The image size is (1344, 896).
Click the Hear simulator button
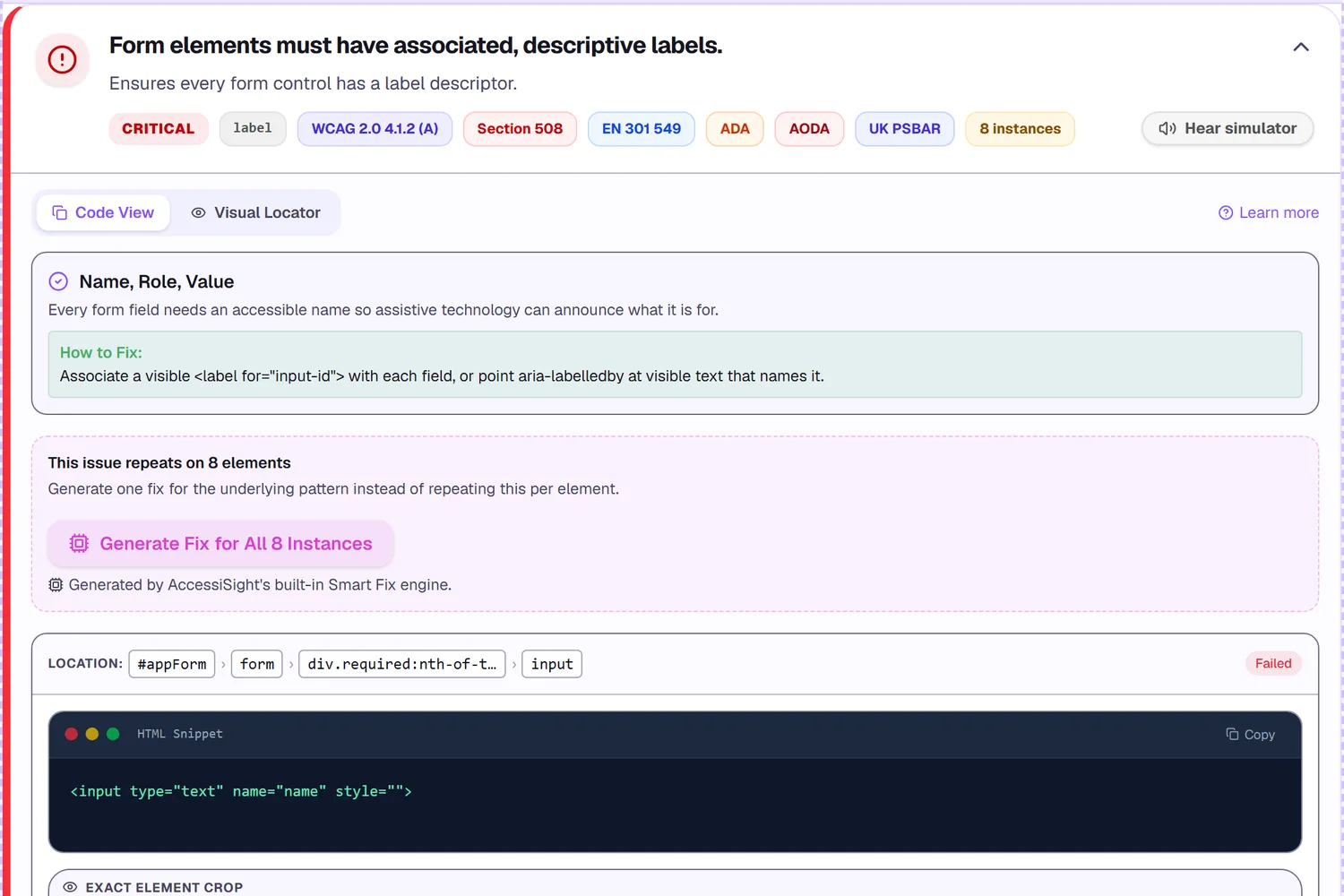coord(1228,128)
